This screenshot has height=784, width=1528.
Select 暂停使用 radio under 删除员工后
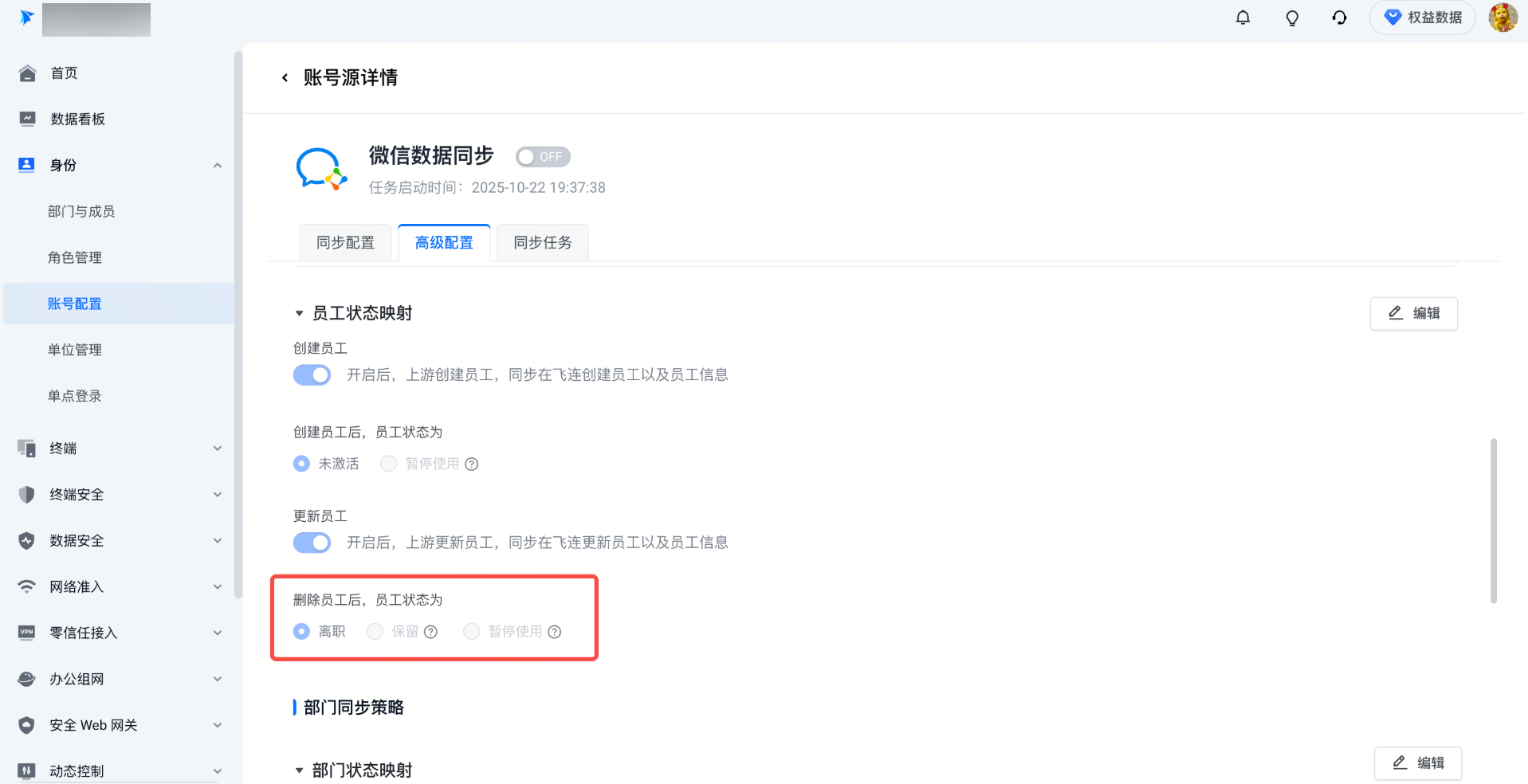pyautogui.click(x=472, y=632)
